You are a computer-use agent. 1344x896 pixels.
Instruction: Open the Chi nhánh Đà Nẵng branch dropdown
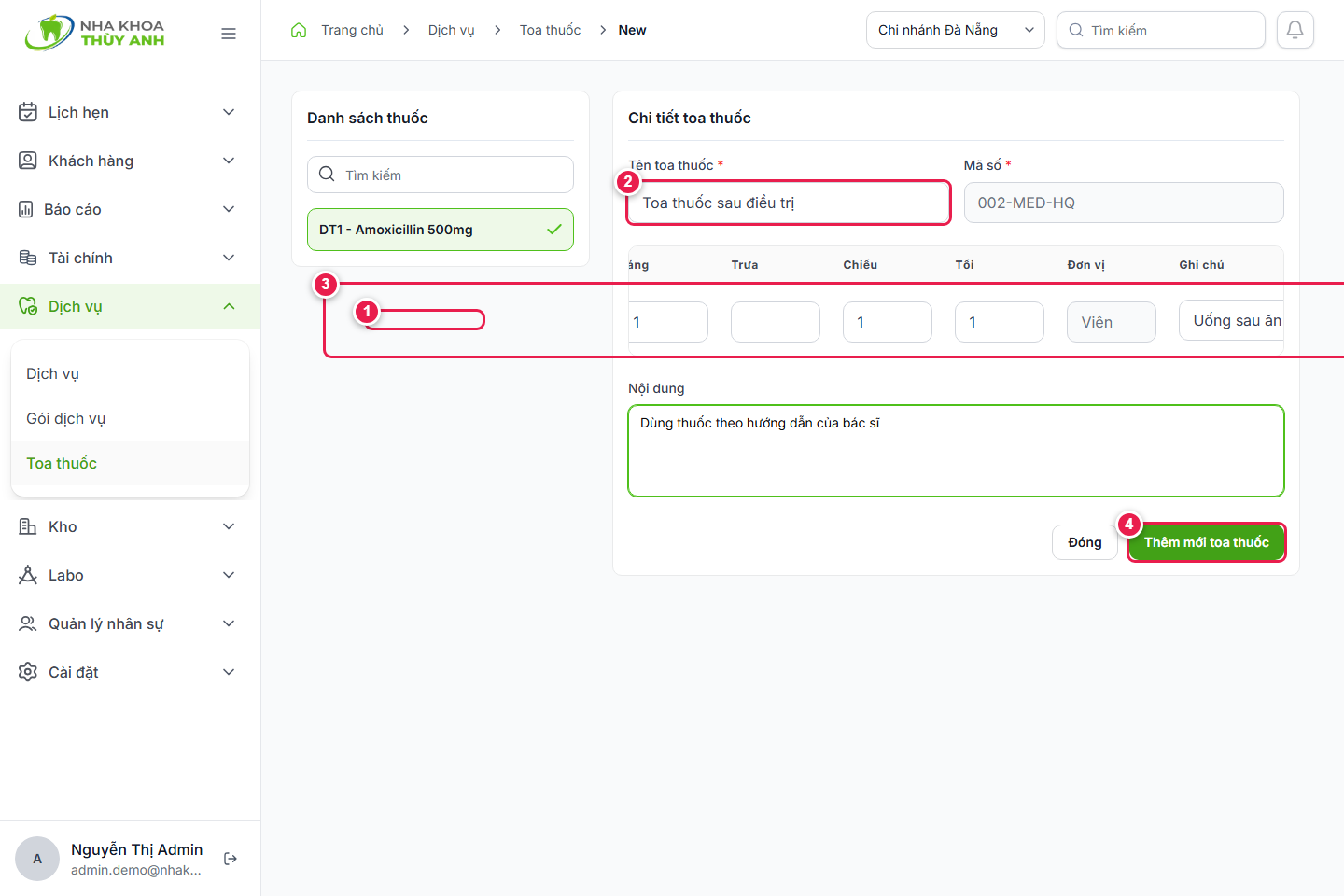click(956, 30)
